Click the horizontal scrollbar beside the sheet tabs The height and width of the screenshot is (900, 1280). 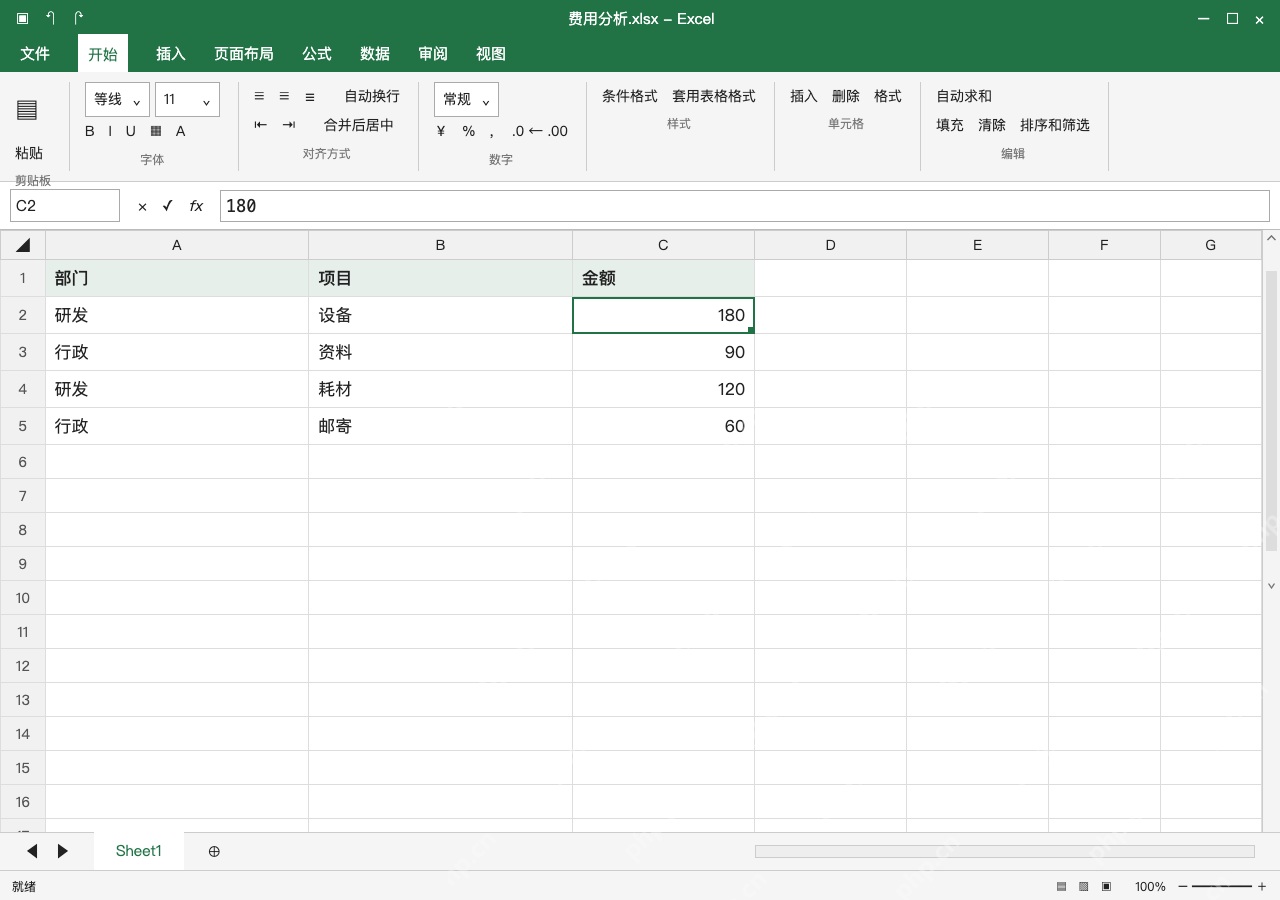pyautogui.click(x=1005, y=851)
